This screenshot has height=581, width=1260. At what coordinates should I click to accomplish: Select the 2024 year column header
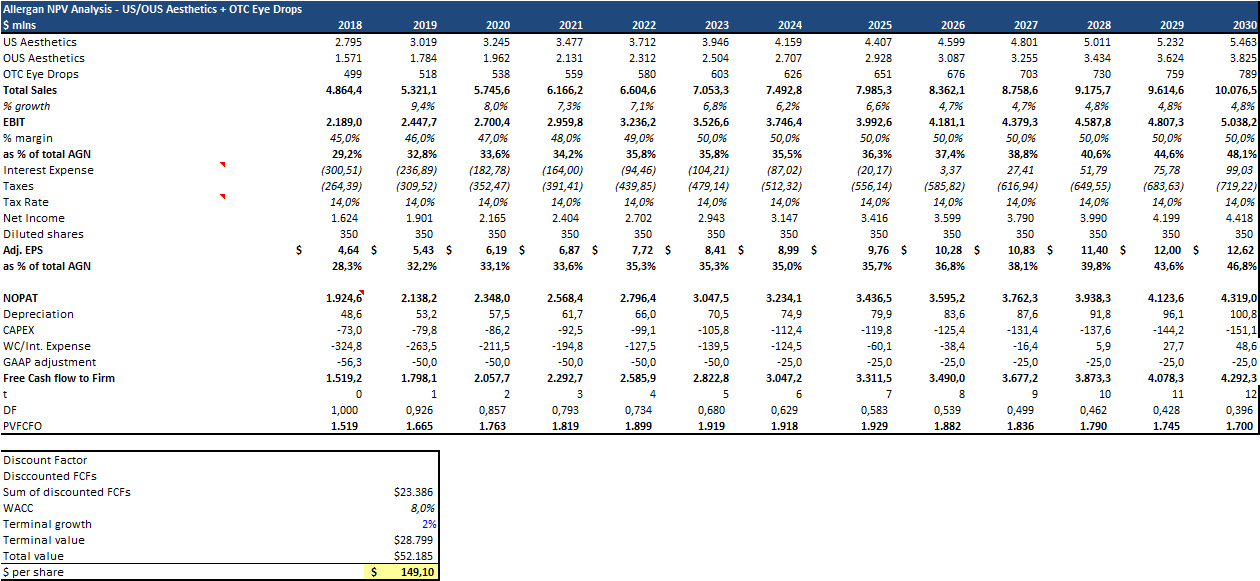(x=788, y=25)
